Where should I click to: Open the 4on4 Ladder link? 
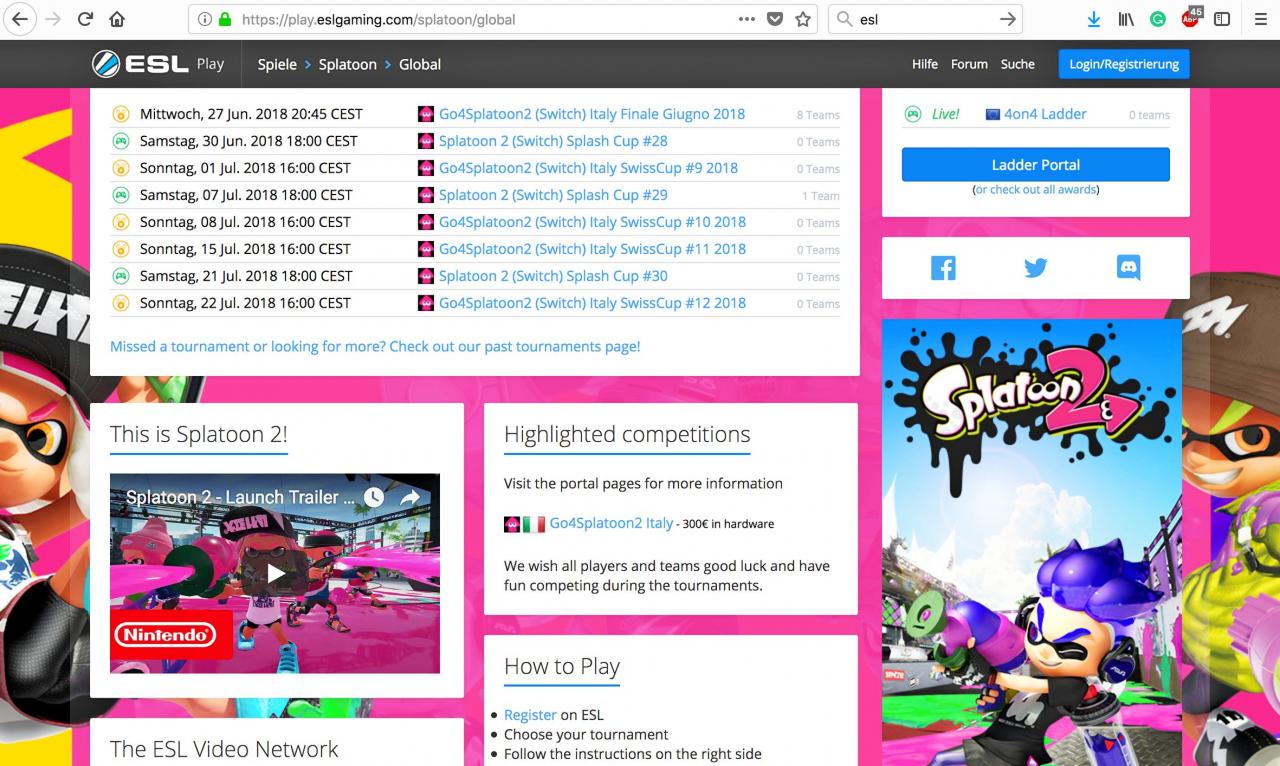(x=1045, y=114)
